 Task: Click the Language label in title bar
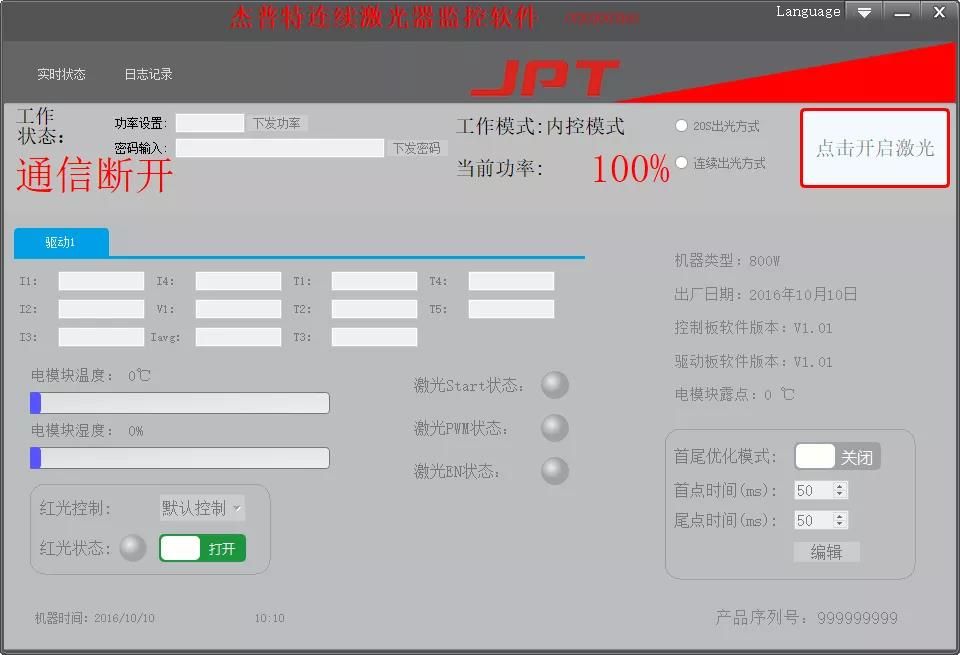tap(808, 12)
